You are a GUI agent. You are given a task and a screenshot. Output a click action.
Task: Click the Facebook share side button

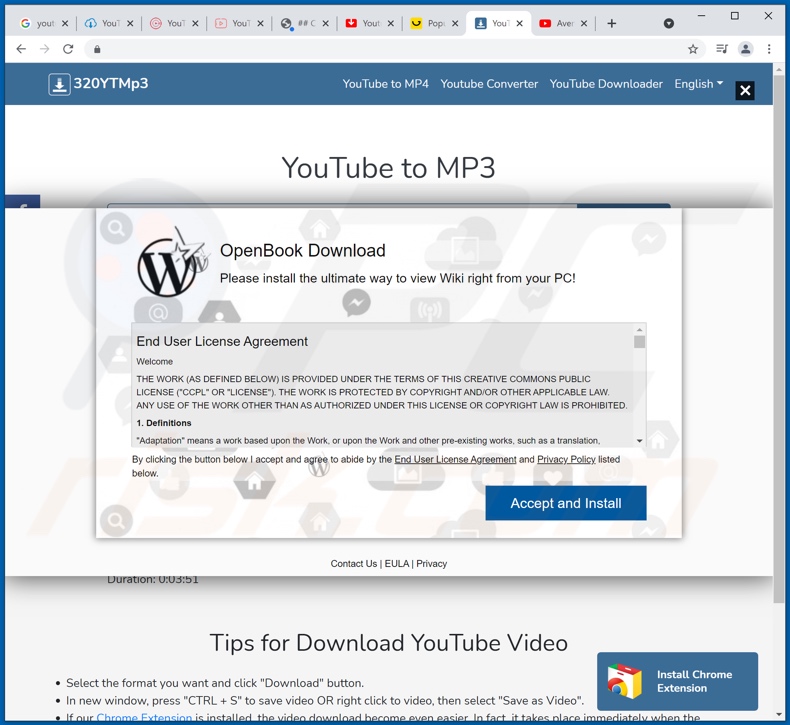tap(22, 202)
